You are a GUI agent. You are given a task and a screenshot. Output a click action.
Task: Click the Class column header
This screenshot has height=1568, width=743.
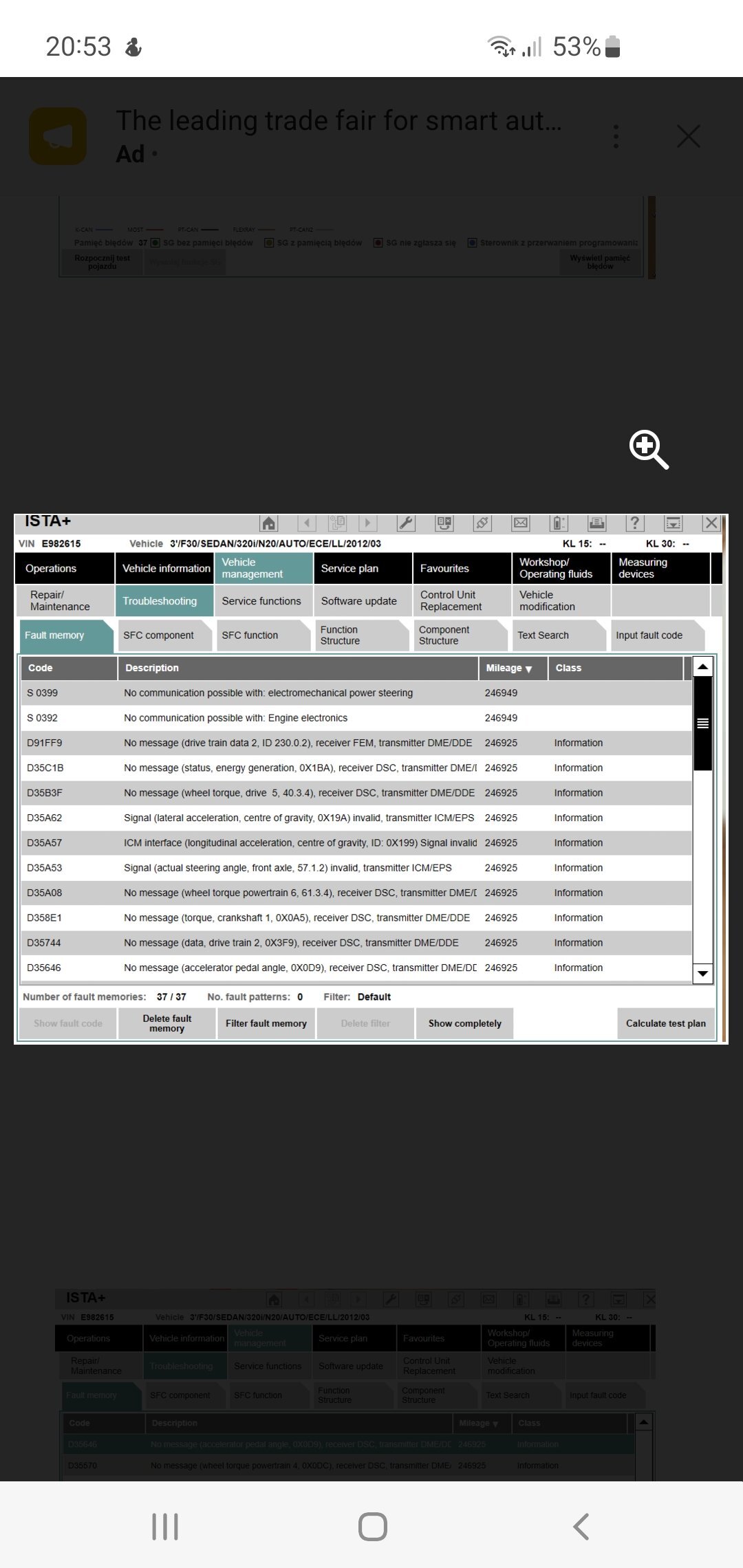[615, 668]
